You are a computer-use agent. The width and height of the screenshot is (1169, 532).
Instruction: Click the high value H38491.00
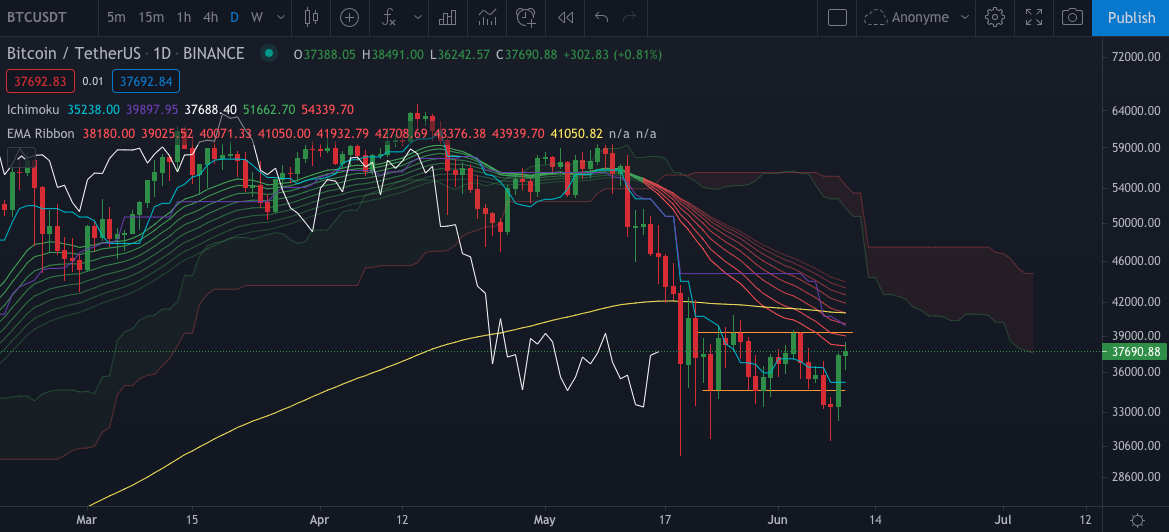pos(393,54)
